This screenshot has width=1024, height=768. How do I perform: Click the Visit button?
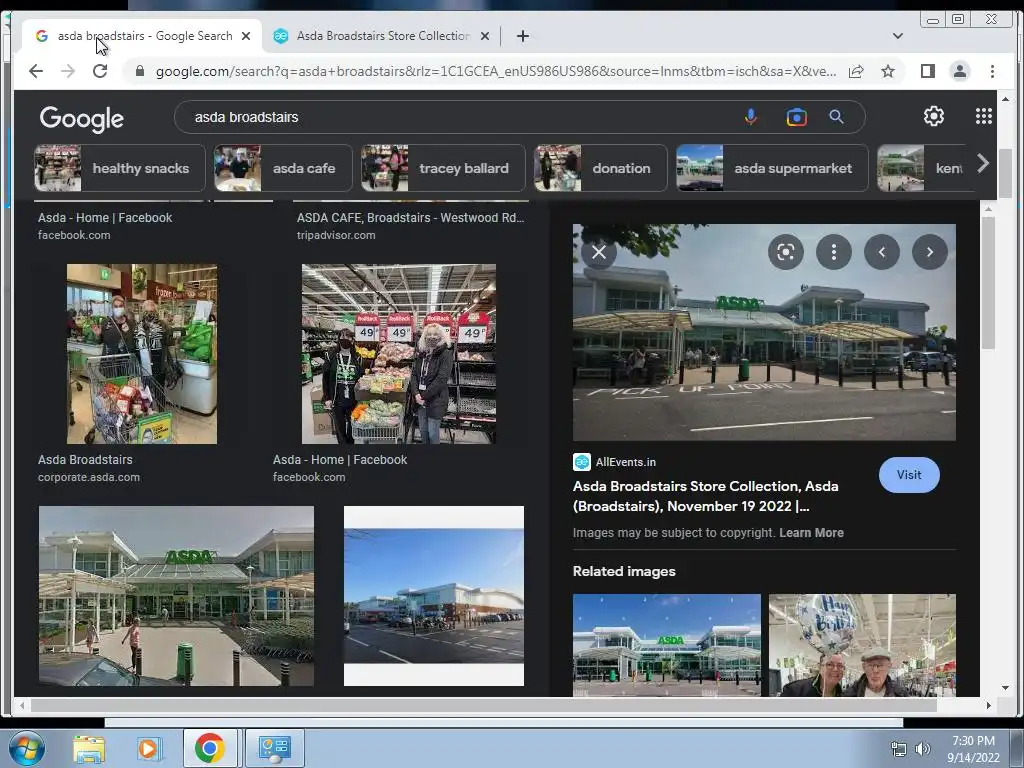[x=909, y=475]
